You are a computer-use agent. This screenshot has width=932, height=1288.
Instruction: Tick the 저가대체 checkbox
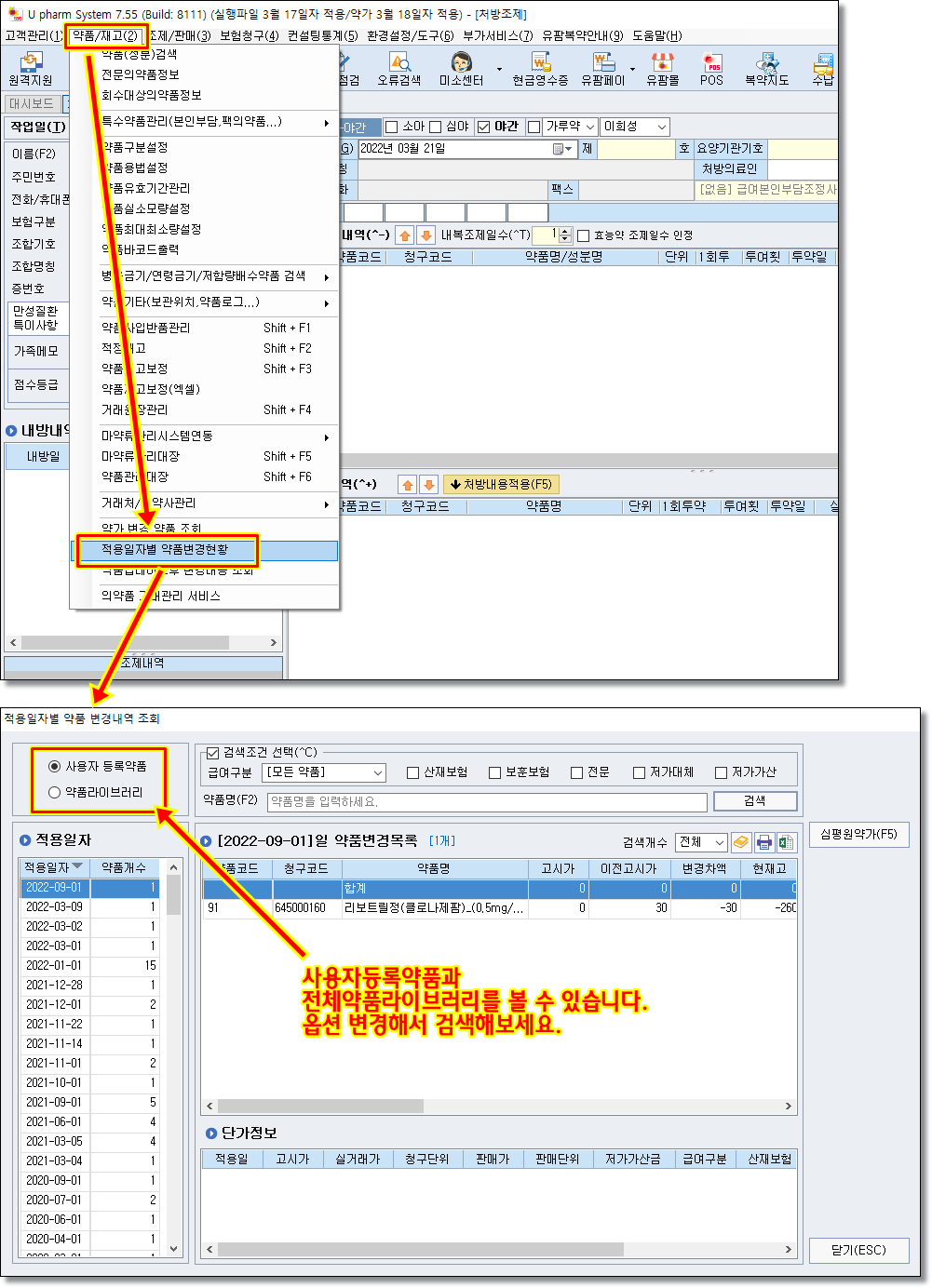(639, 772)
